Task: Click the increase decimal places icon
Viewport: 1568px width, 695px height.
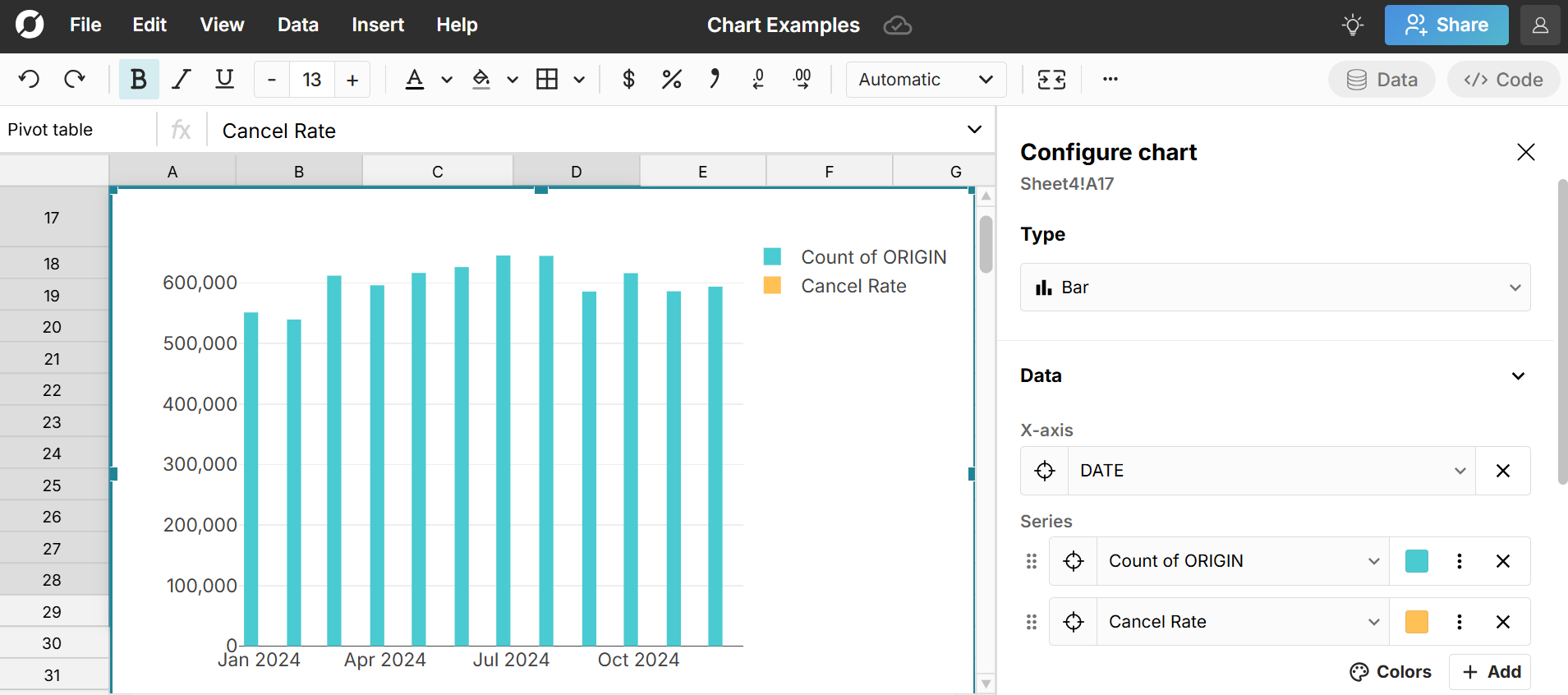Action: point(802,80)
